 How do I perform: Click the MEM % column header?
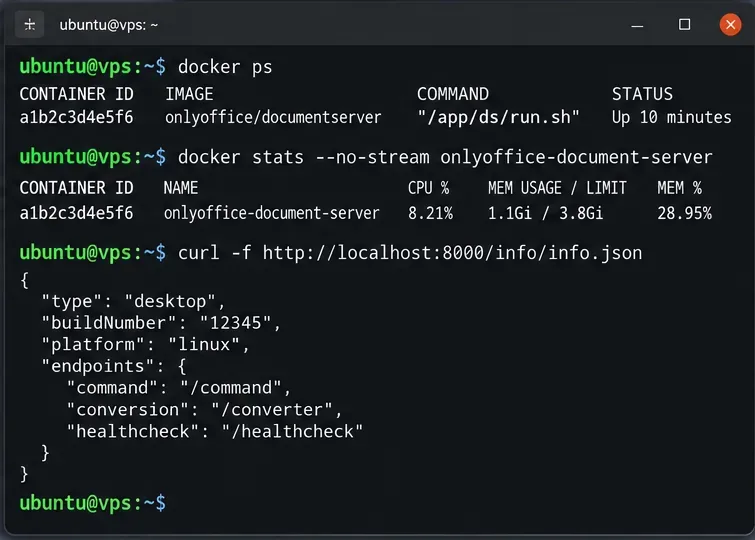pyautogui.click(x=679, y=188)
